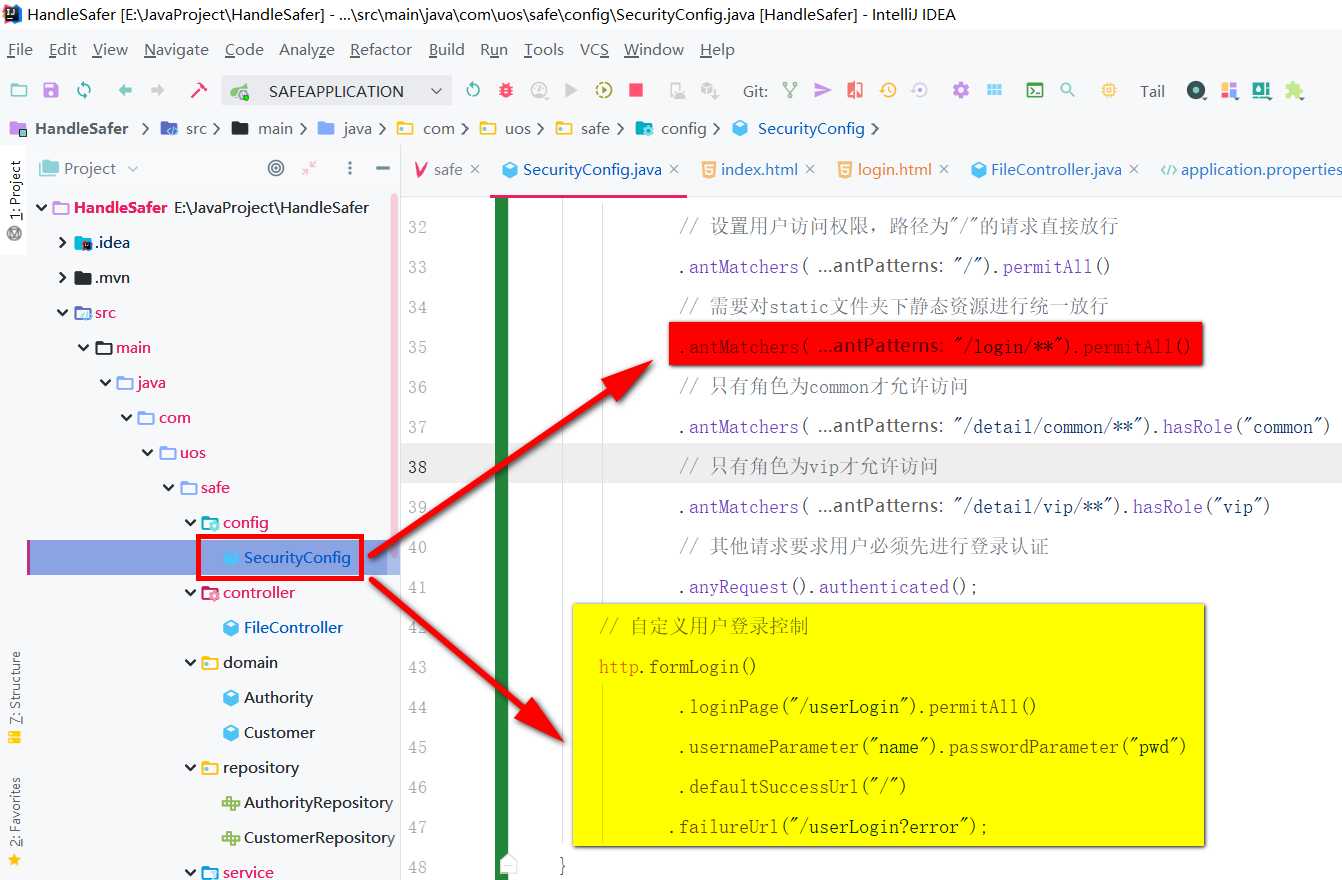Open the Refactor menu
The height and width of the screenshot is (880, 1342).
380,49
